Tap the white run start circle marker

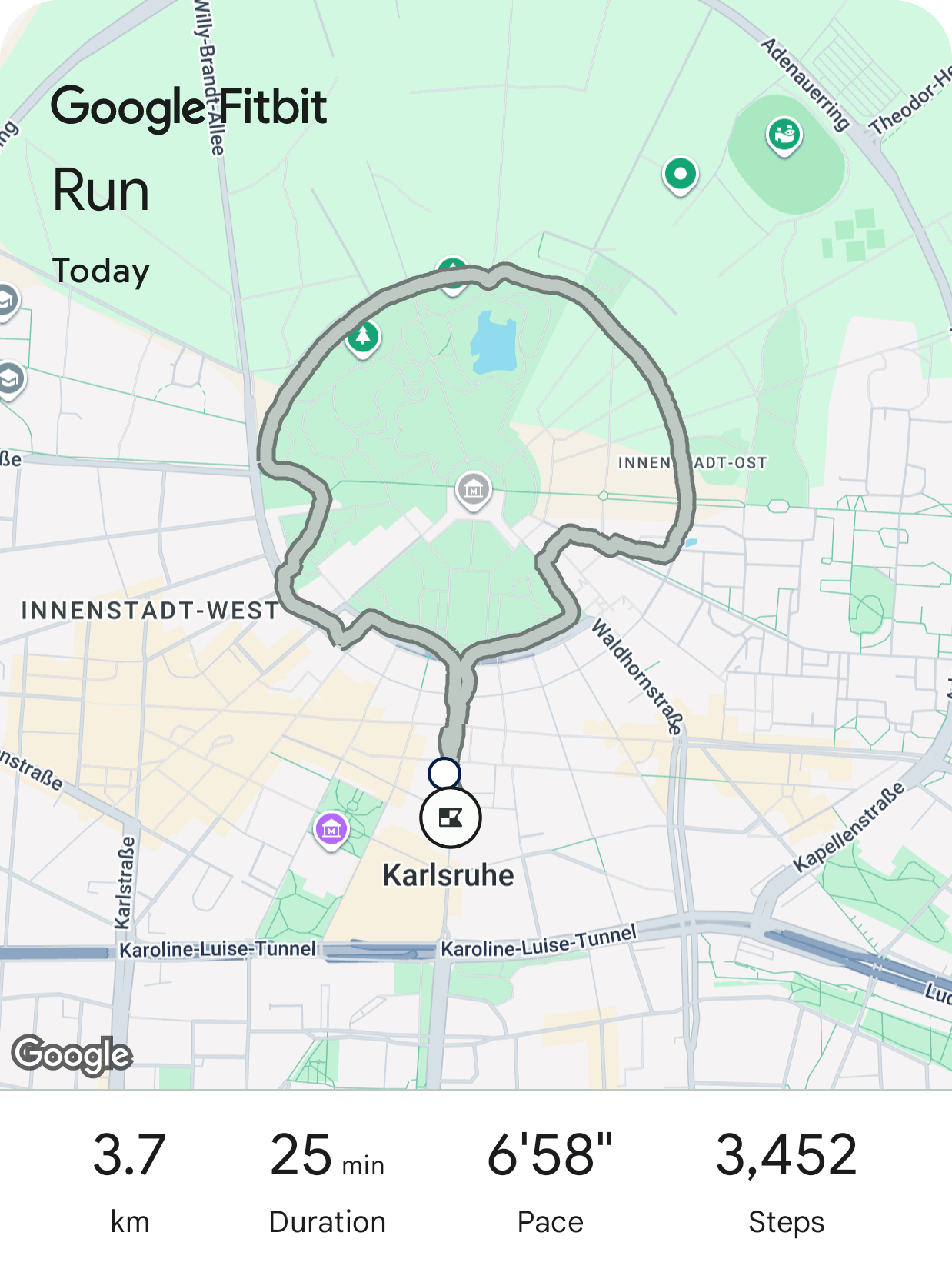click(x=444, y=773)
